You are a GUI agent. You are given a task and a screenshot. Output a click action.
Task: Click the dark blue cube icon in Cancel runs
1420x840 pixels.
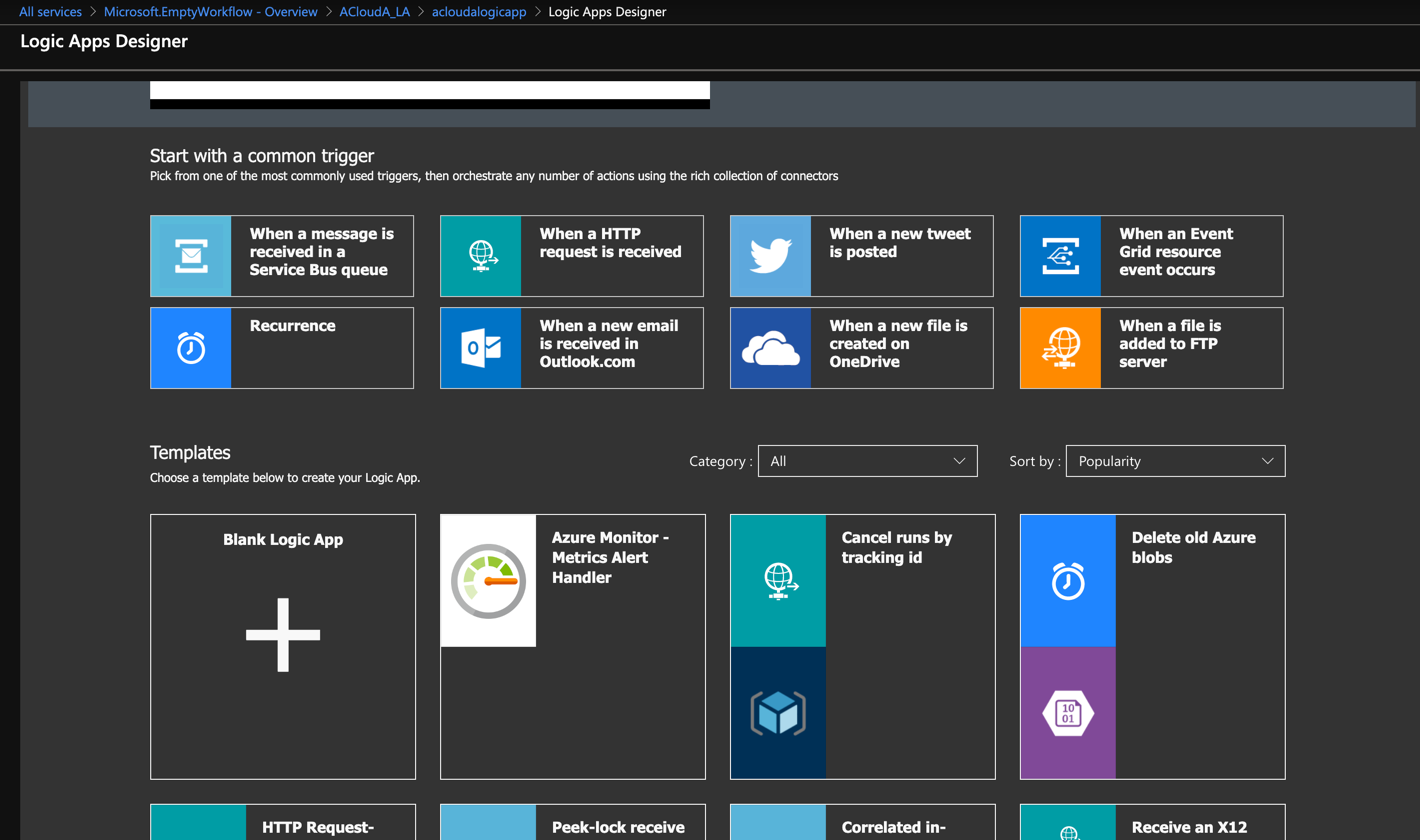(778, 713)
